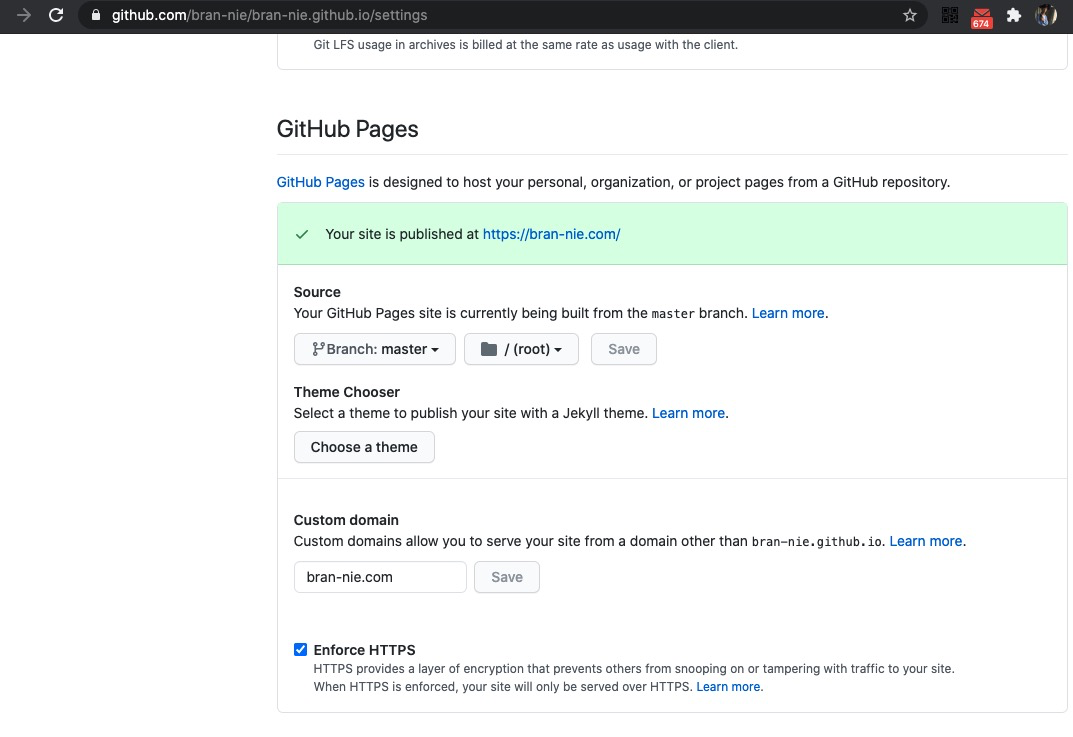This screenshot has width=1073, height=737.
Task: Bookmark this page with the star icon
Action: point(909,15)
